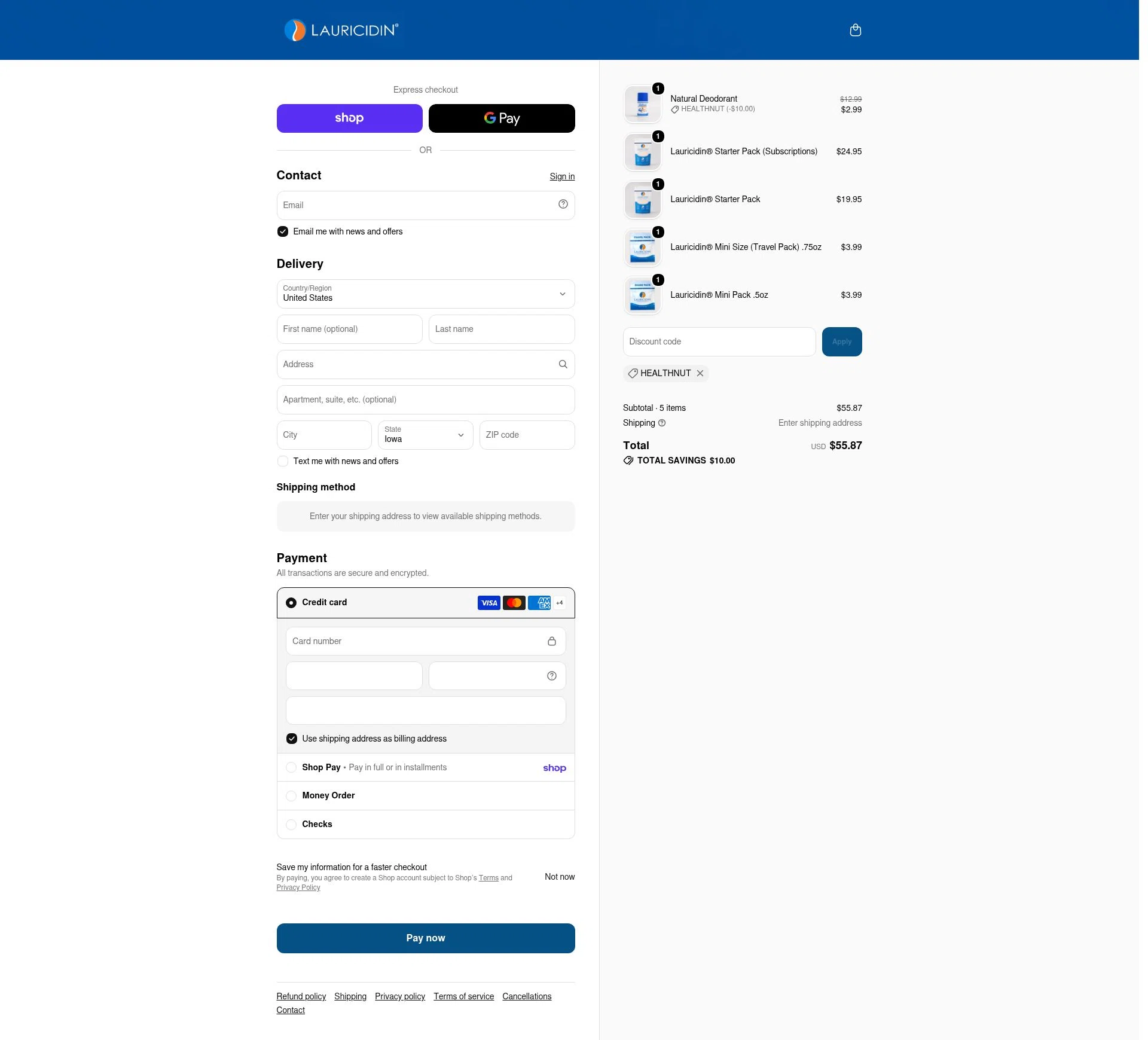Click the Total Savings tag icon
The image size is (1148, 1040).
tap(628, 460)
